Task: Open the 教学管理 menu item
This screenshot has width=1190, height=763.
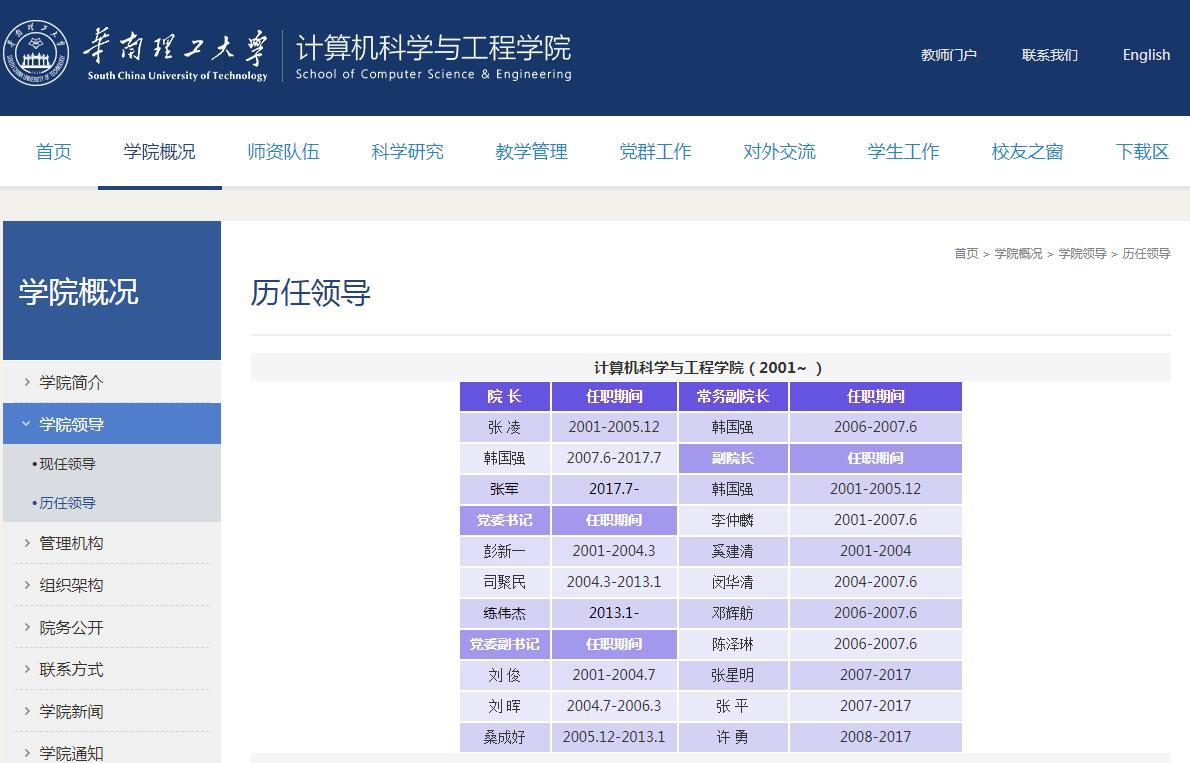Action: pos(531,152)
